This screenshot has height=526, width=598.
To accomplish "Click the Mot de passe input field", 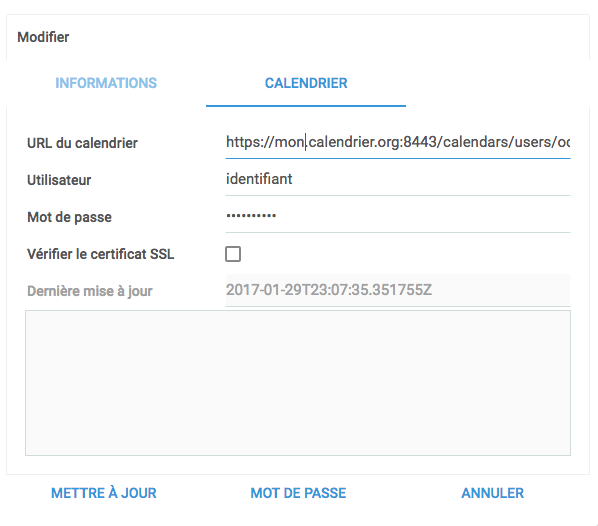I will pos(398,216).
